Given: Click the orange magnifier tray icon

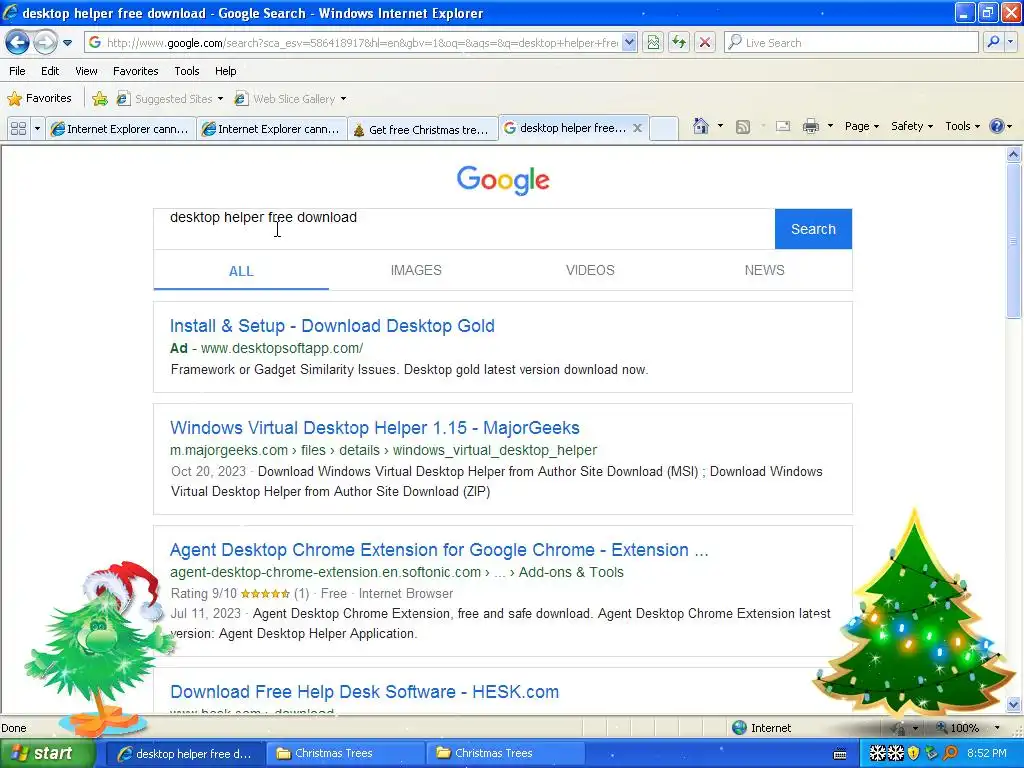Looking at the screenshot, I should coord(950,754).
